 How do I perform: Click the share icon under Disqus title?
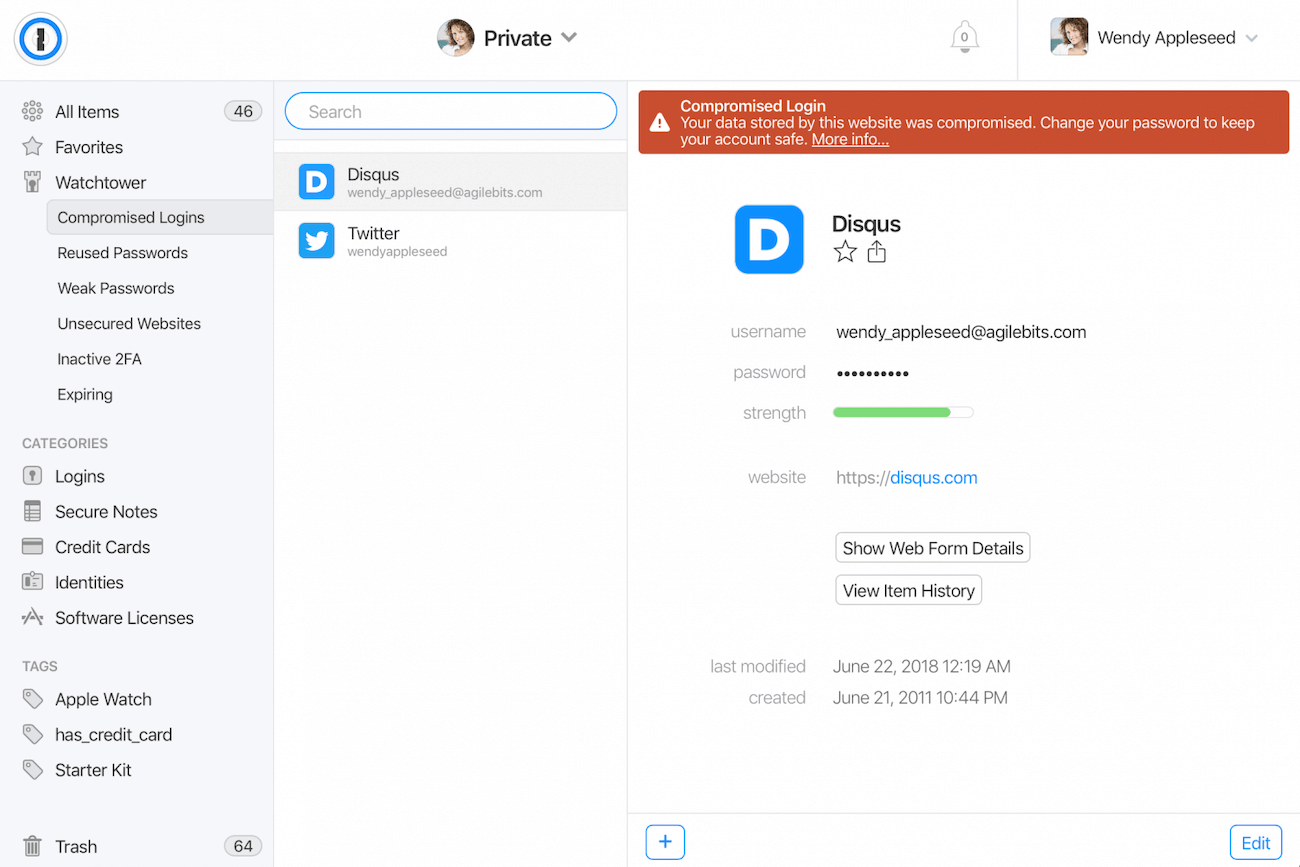tap(877, 252)
